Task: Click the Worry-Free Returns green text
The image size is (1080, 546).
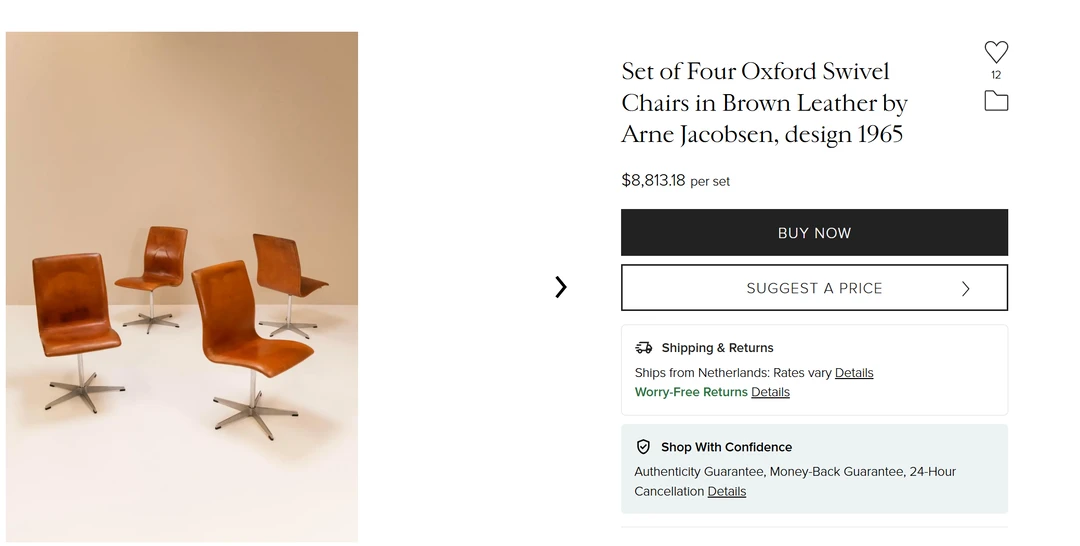Action: click(691, 392)
